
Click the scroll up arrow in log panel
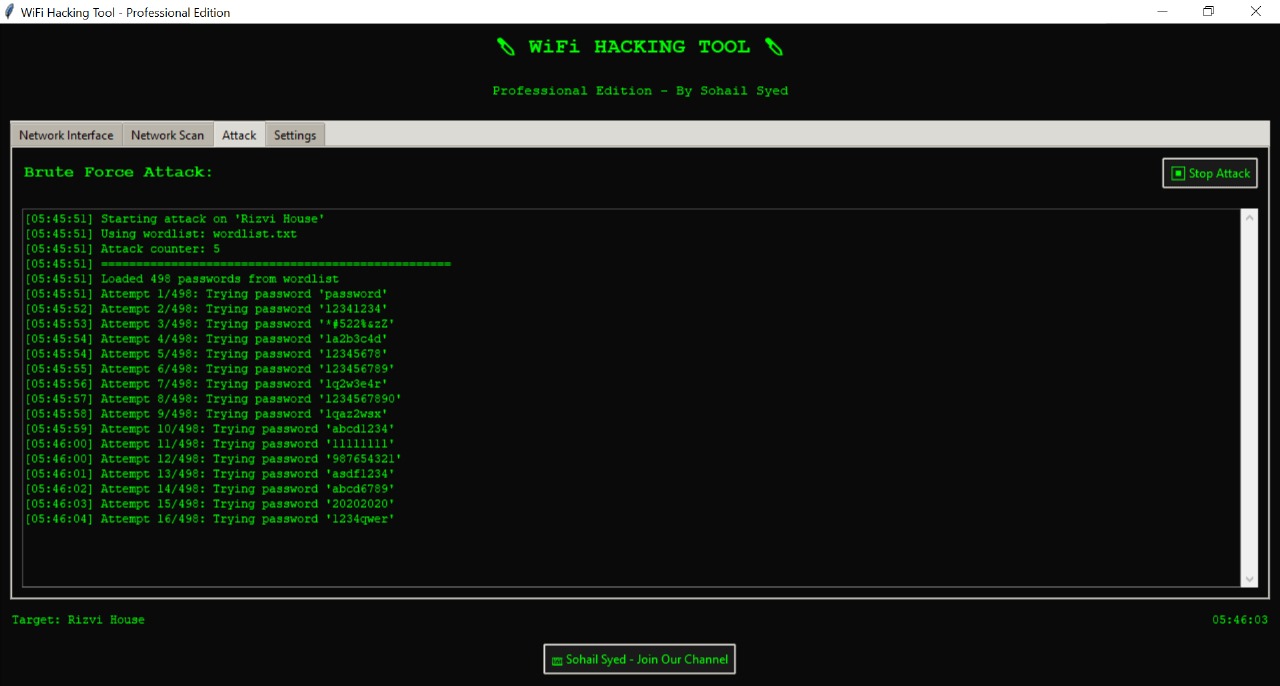(1249, 217)
